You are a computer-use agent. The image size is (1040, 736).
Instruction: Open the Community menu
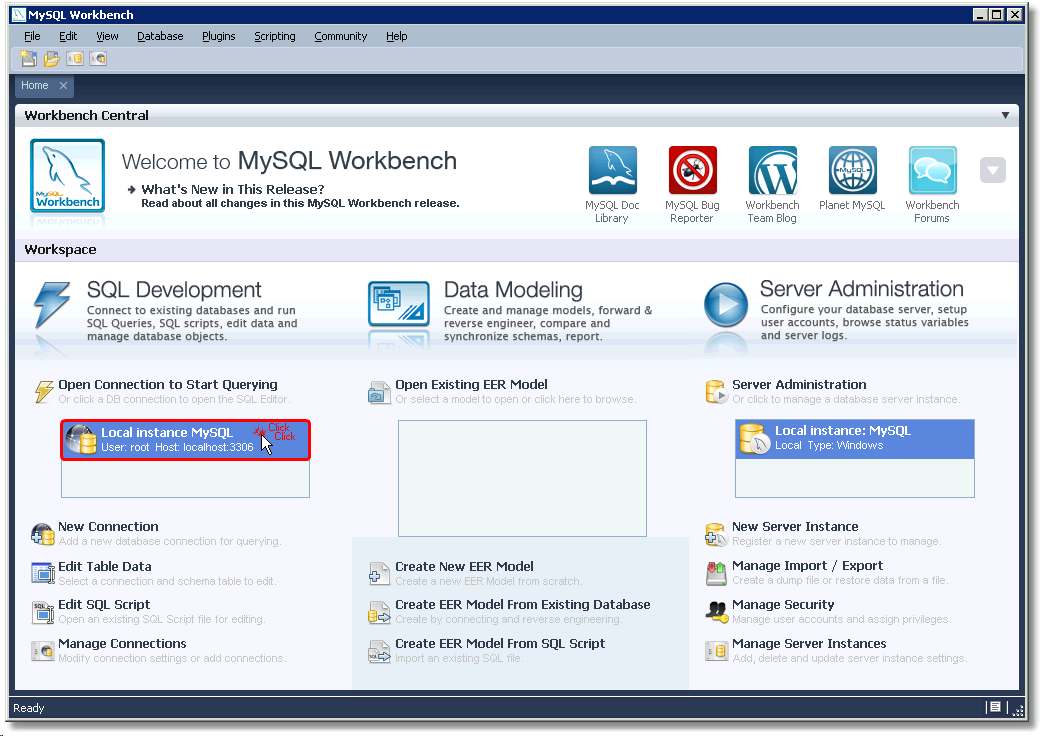point(340,36)
